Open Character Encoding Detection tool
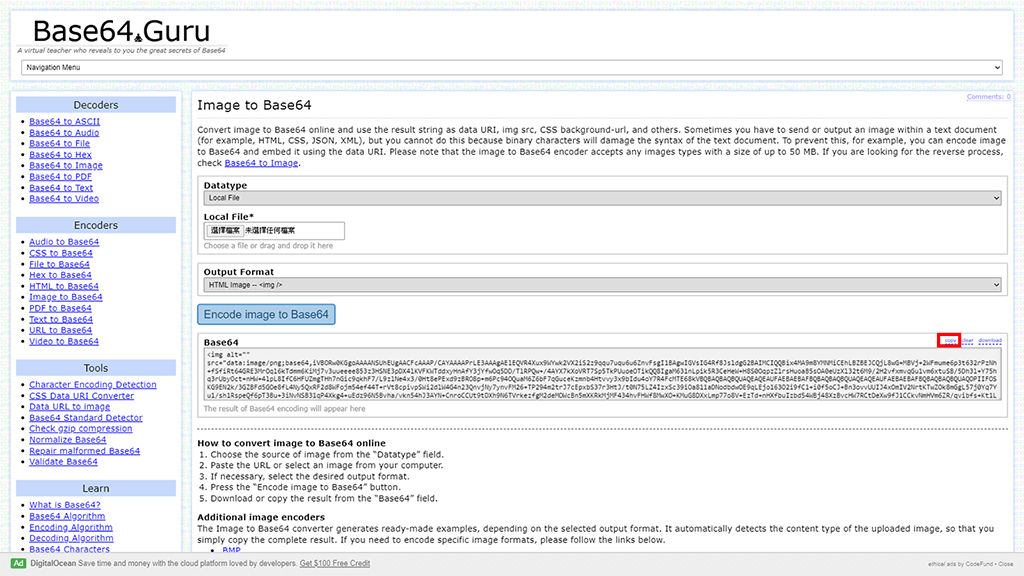The height and width of the screenshot is (576, 1024). [92, 385]
